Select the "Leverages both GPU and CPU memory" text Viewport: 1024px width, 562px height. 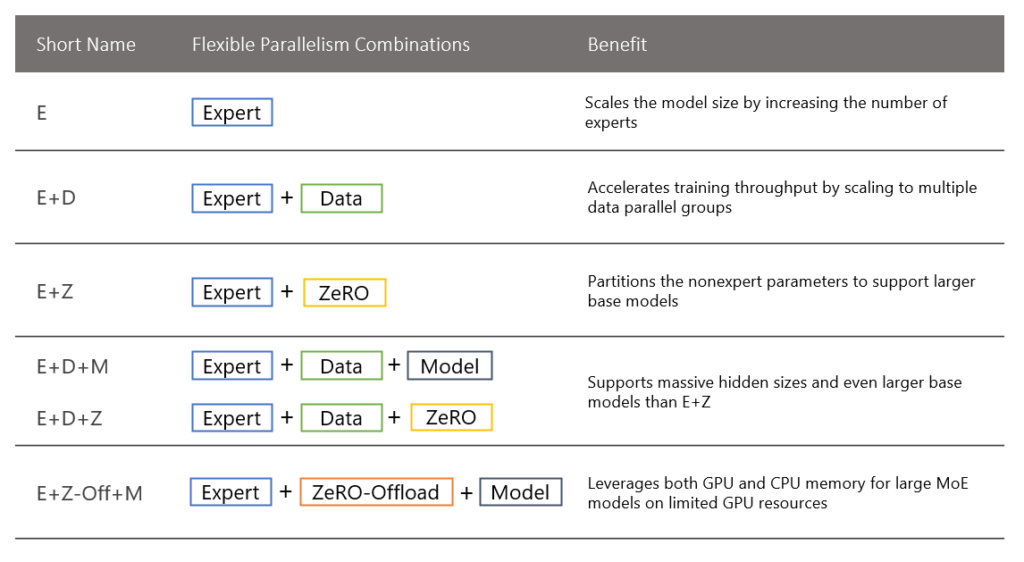[778, 493]
